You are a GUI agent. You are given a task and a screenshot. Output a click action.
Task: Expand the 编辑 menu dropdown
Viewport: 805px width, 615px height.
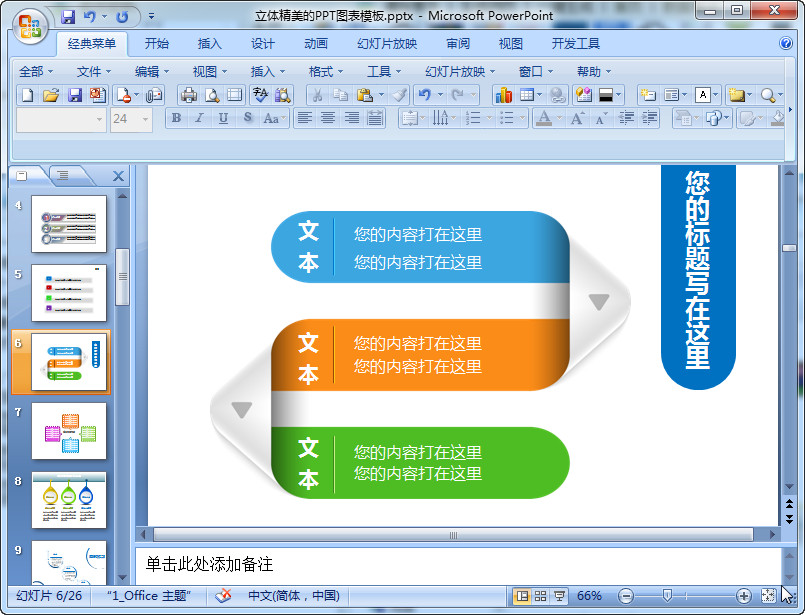pyautogui.click(x=152, y=71)
